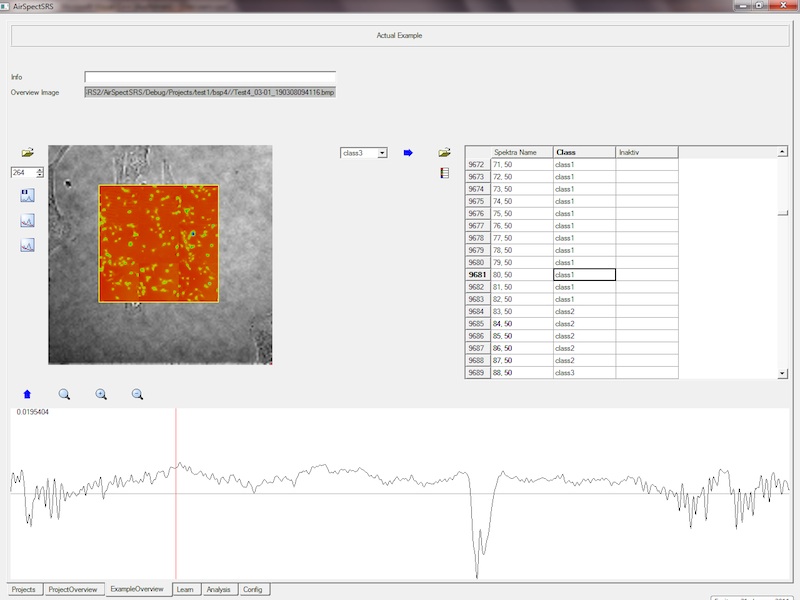Click into the Info text field

pos(210,77)
